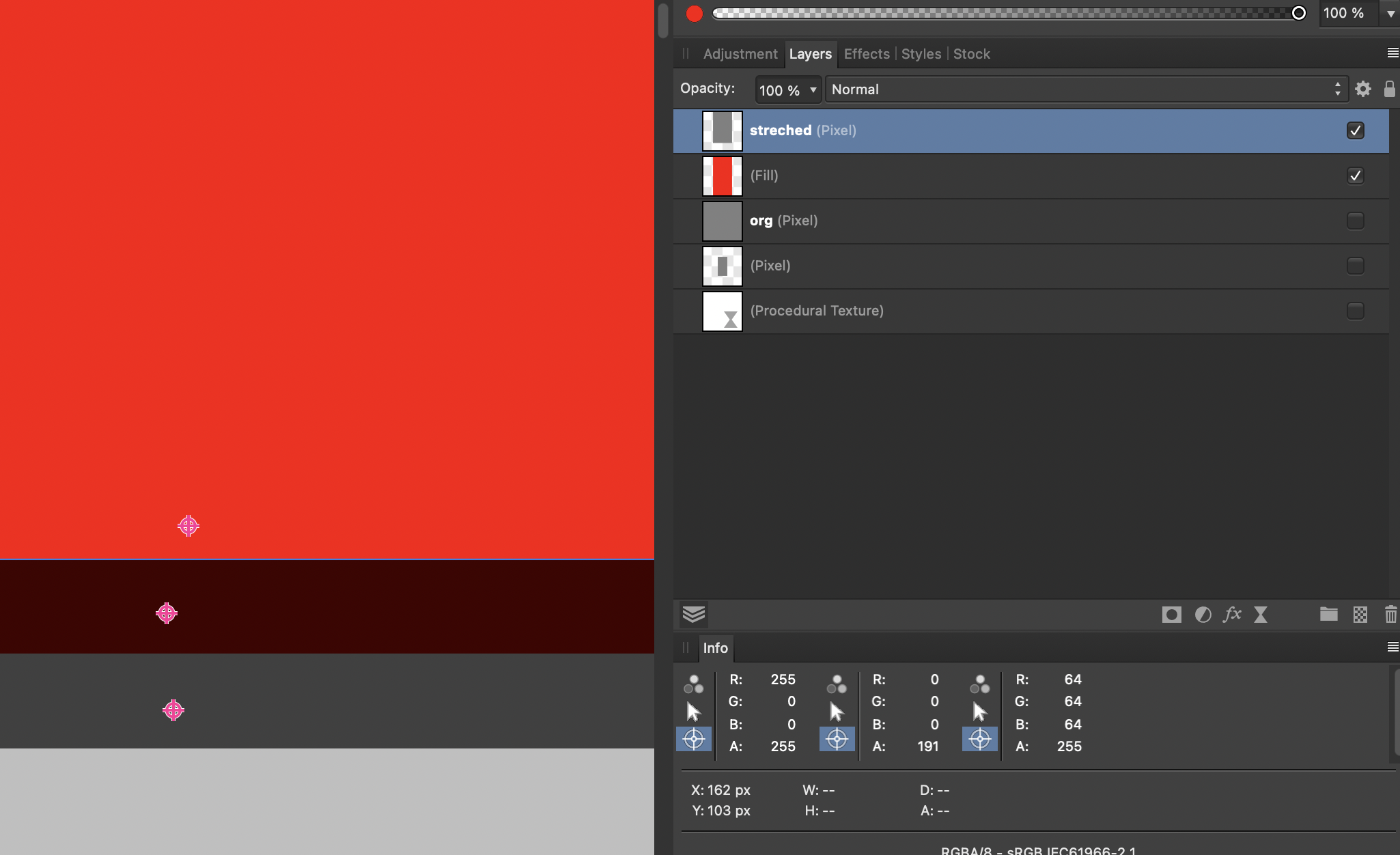Click the Group Layers folder icon

coord(1328,614)
